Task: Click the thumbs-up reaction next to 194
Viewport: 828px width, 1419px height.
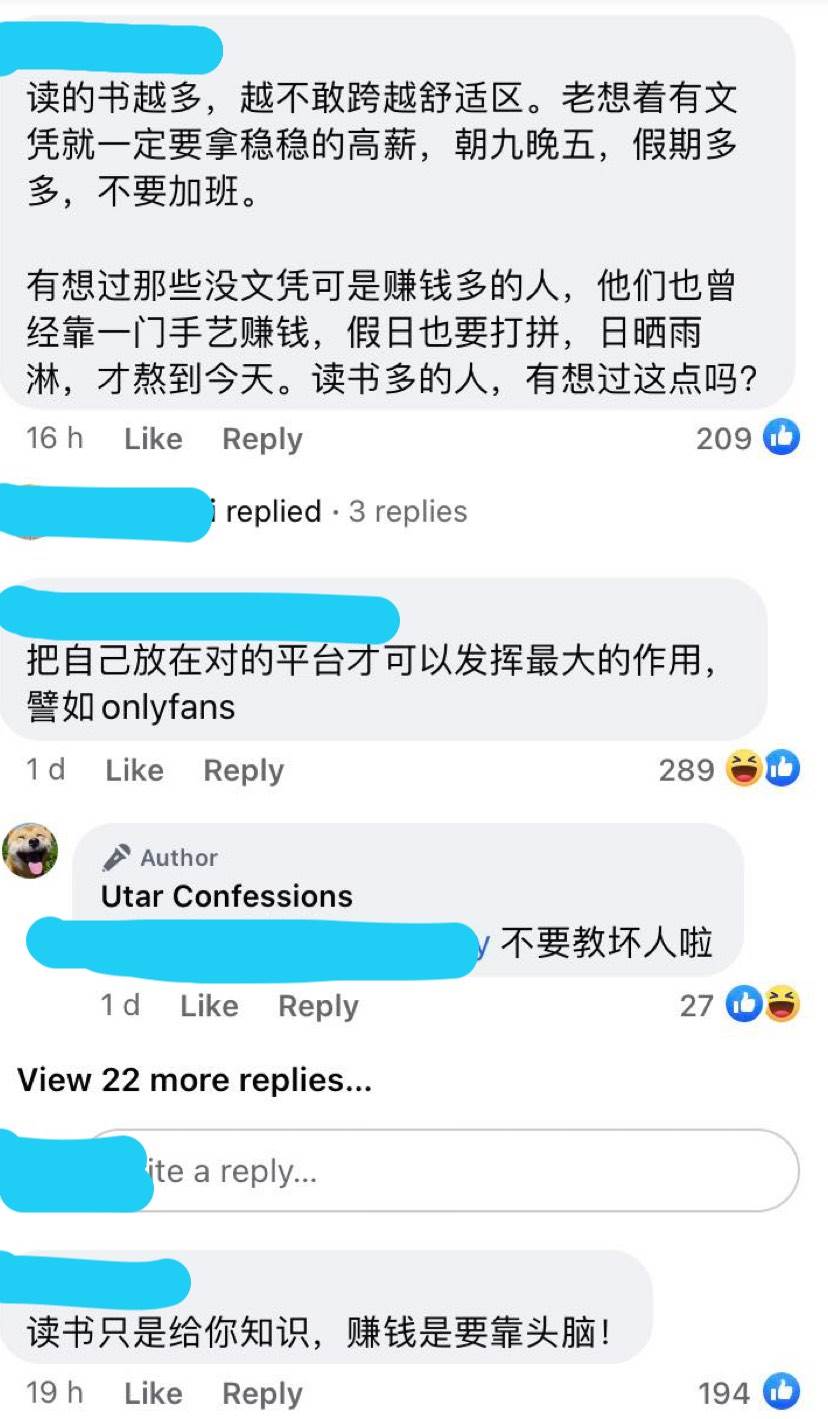Action: [x=782, y=1392]
